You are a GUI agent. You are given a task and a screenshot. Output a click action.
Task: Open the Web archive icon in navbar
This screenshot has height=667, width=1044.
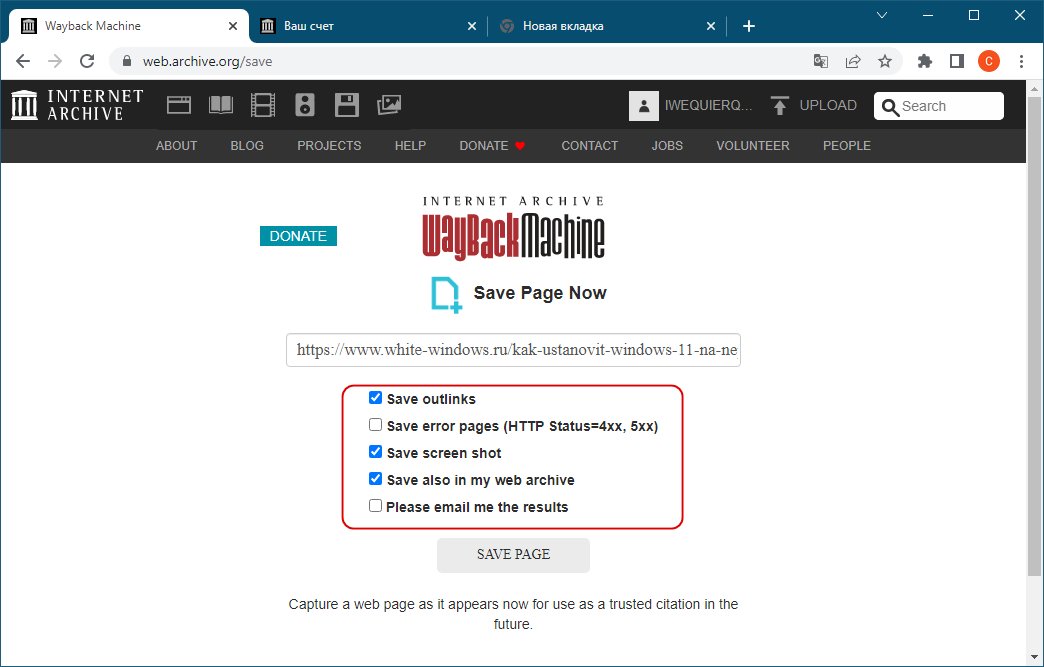click(178, 105)
